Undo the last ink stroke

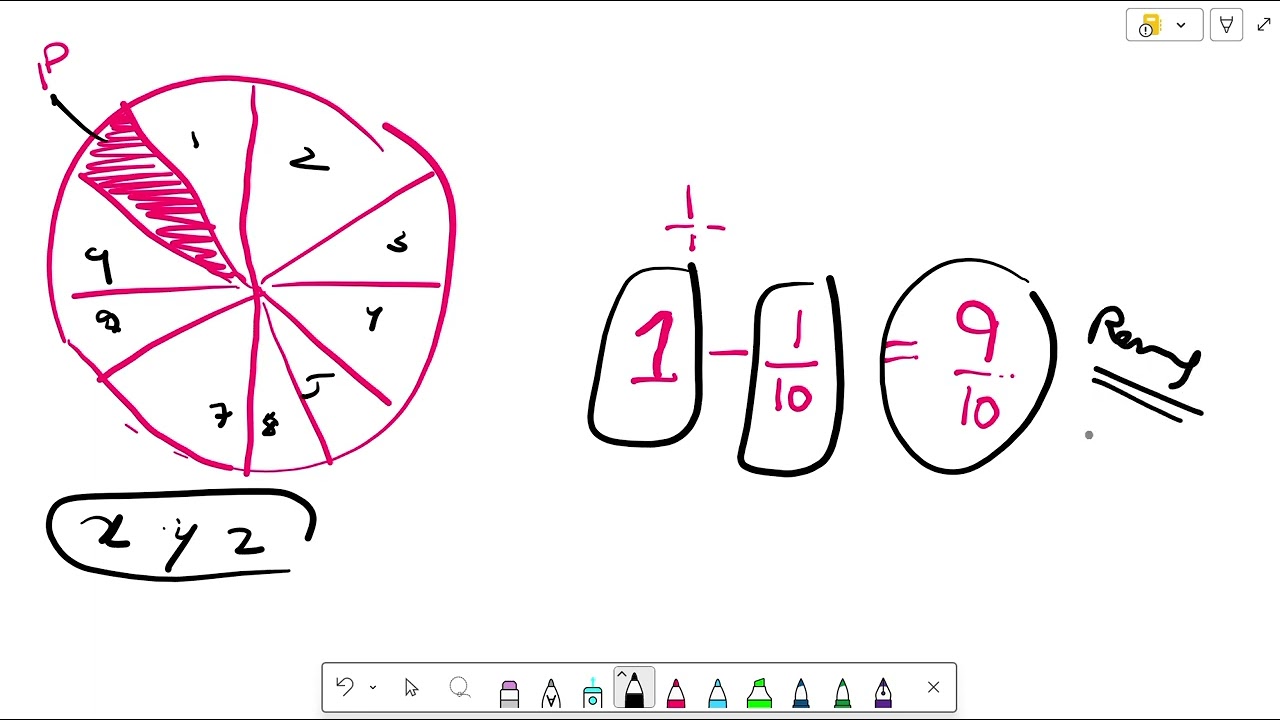[345, 687]
